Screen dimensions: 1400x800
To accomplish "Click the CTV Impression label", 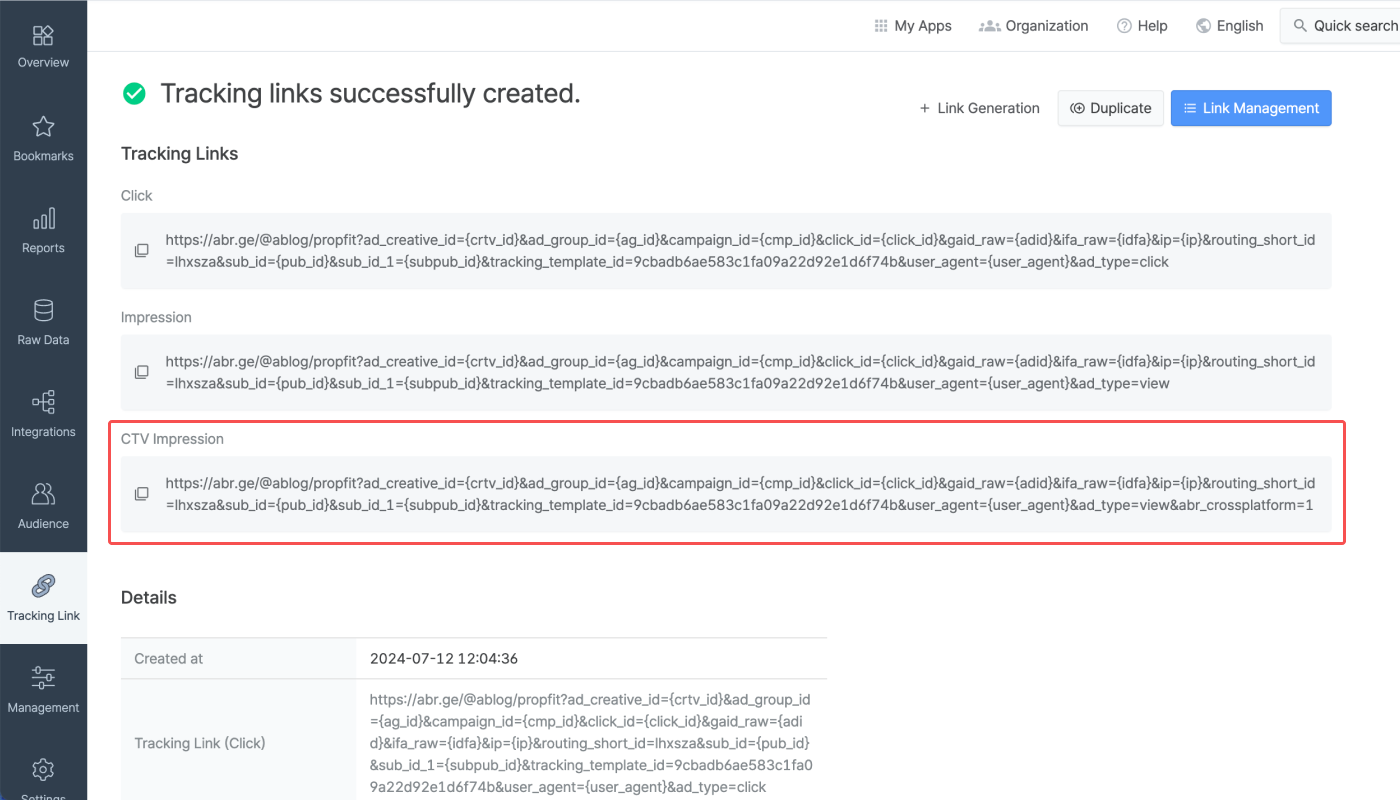I will pos(173,439).
